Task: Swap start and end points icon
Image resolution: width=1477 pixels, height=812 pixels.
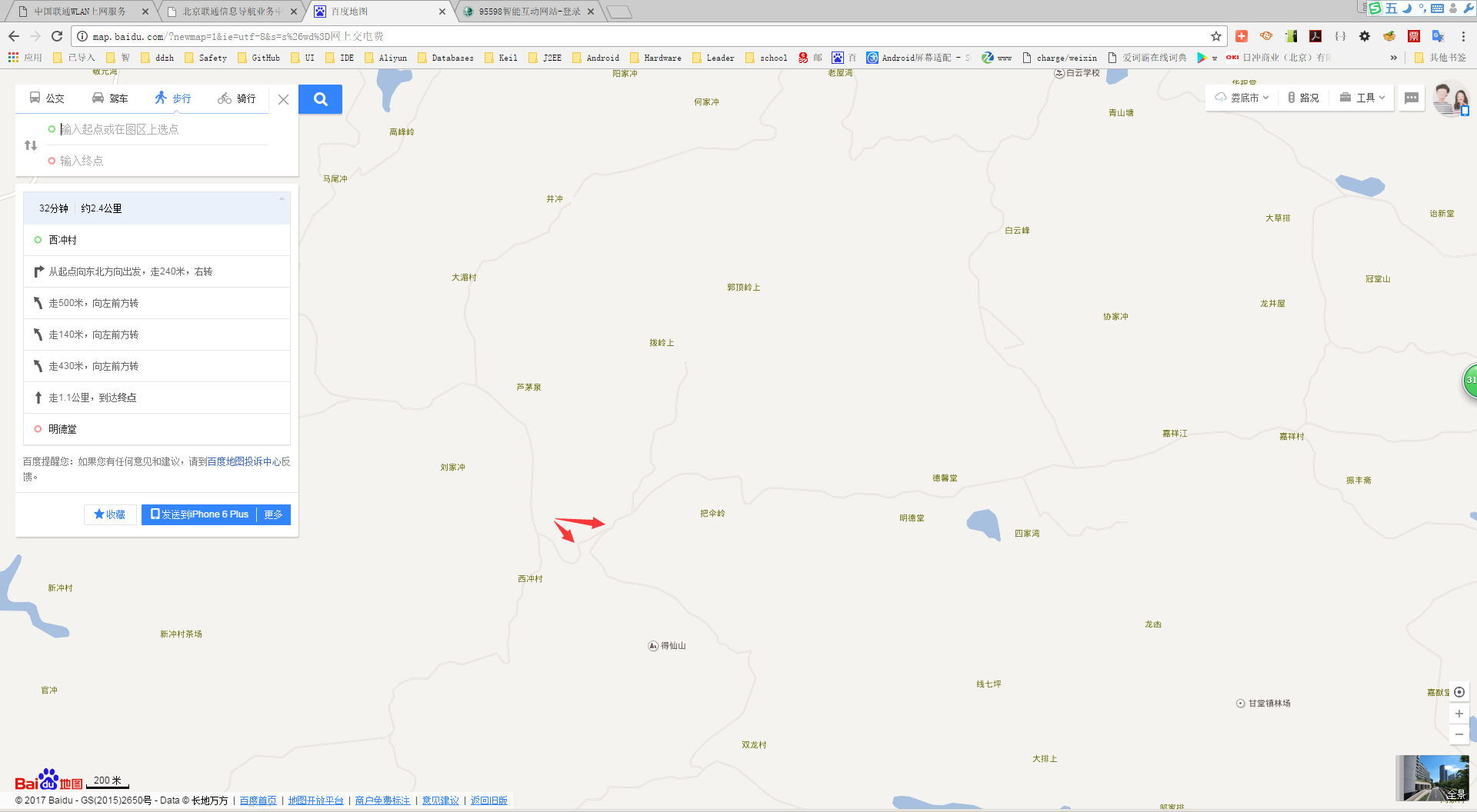Action: click(x=31, y=145)
